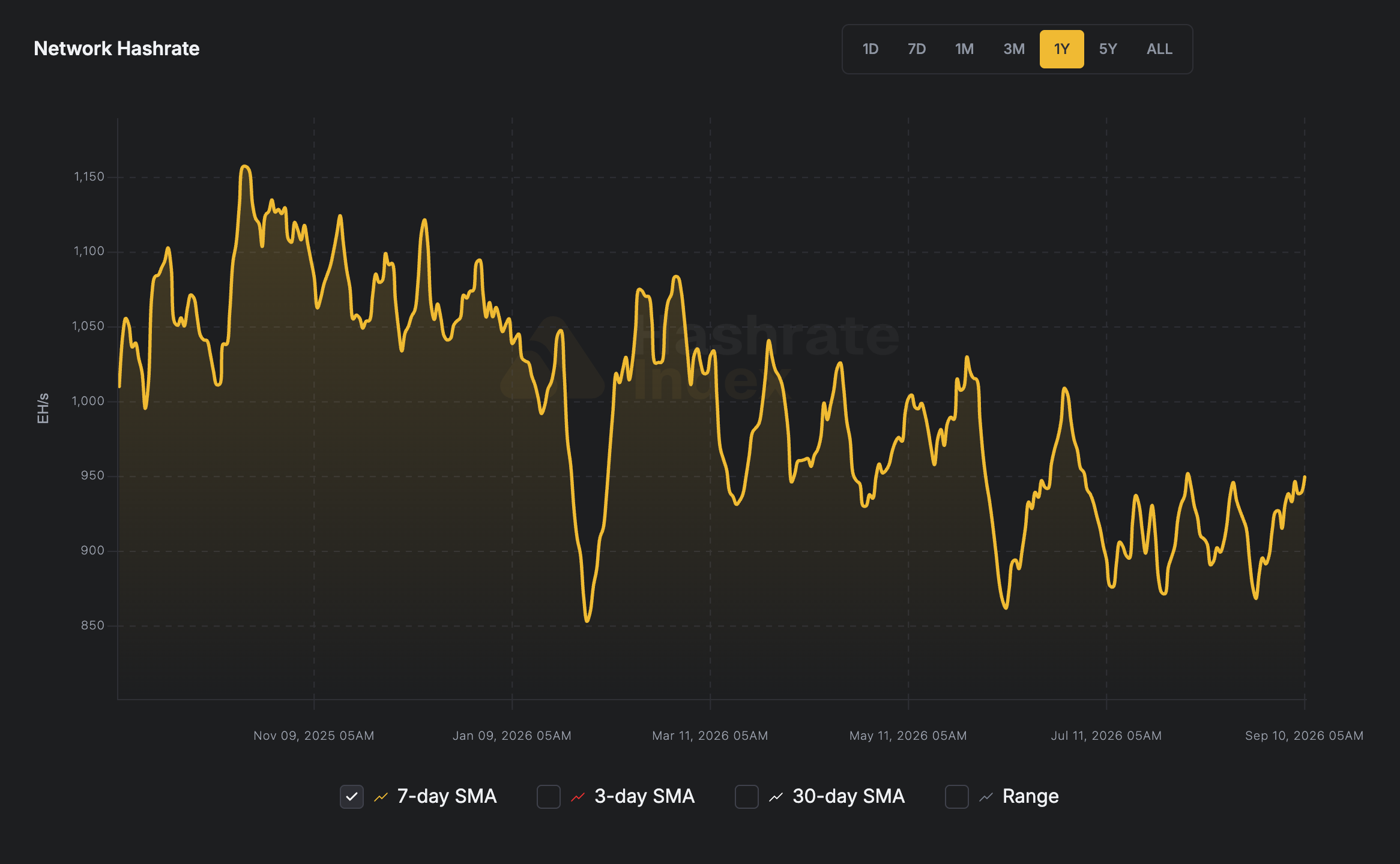Choose the 1M range tab
This screenshot has width=1400, height=864.
964,49
